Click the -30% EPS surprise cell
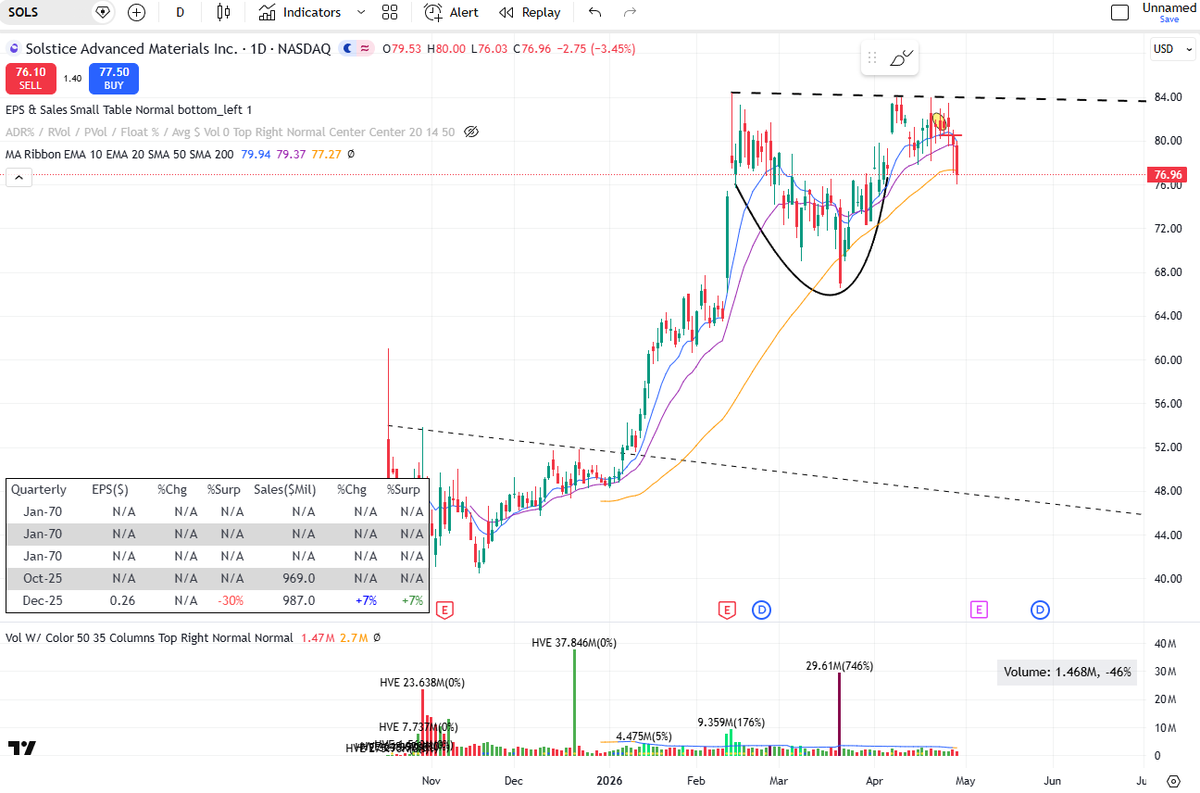This screenshot has height=793, width=1200. click(x=231, y=601)
